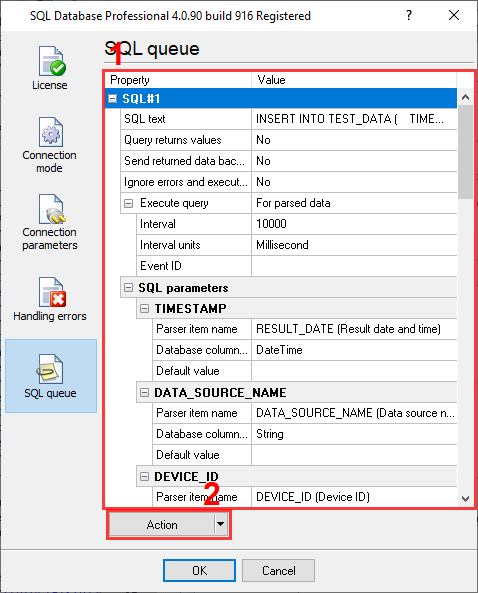Collapse the DATA_SOURCE_NAME parameter group
Viewport: 478px width, 593px height.
pyautogui.click(x=144, y=393)
